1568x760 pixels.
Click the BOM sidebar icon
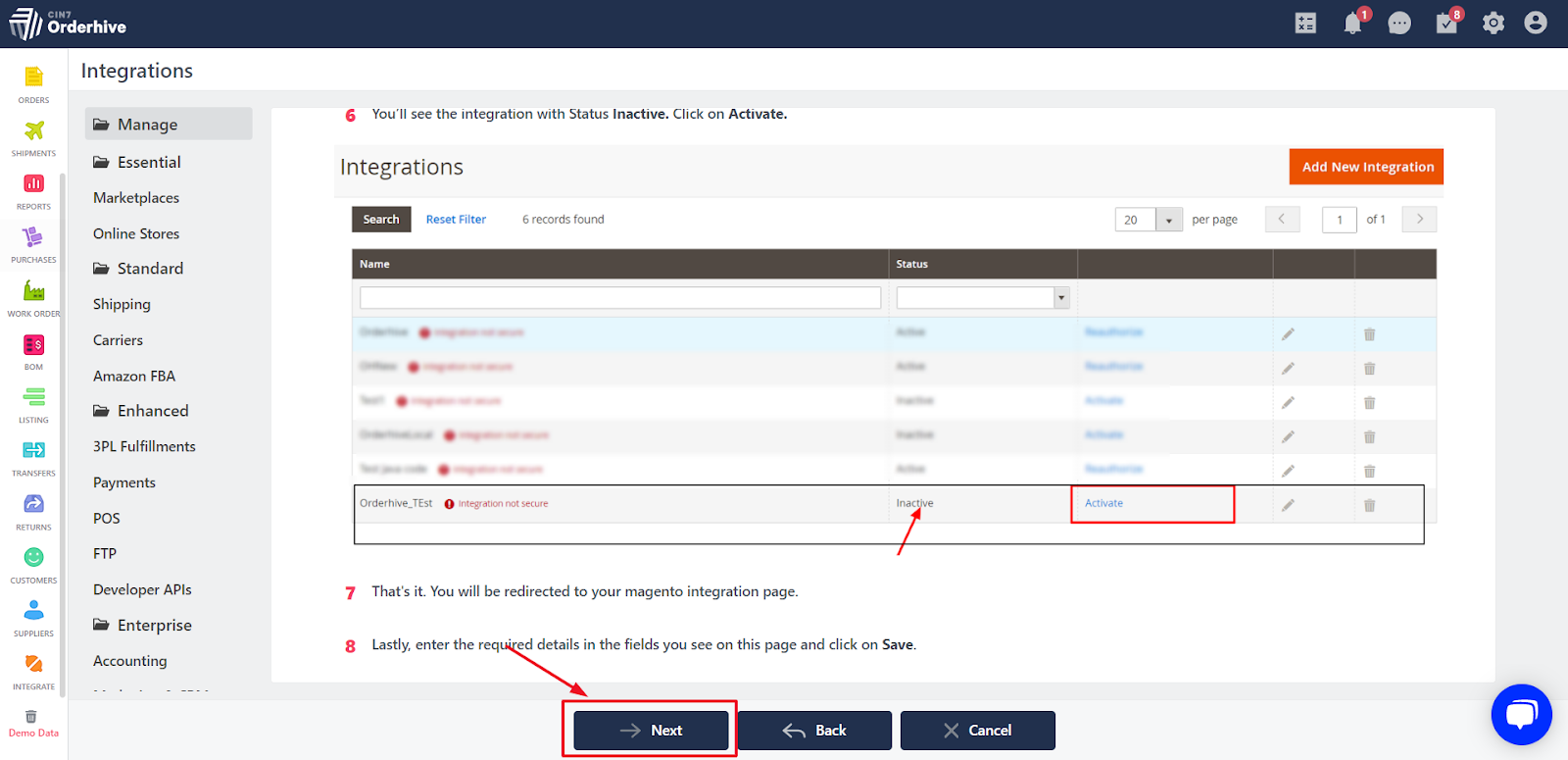[33, 344]
